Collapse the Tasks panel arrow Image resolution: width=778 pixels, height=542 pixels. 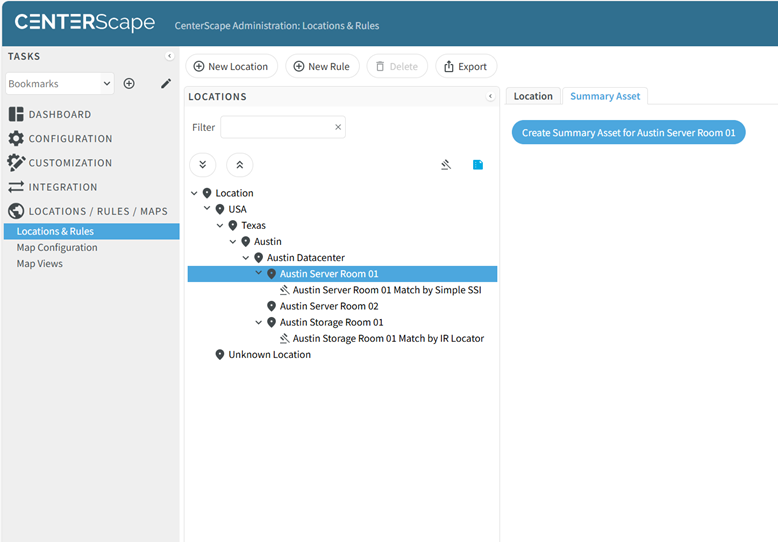point(169,57)
